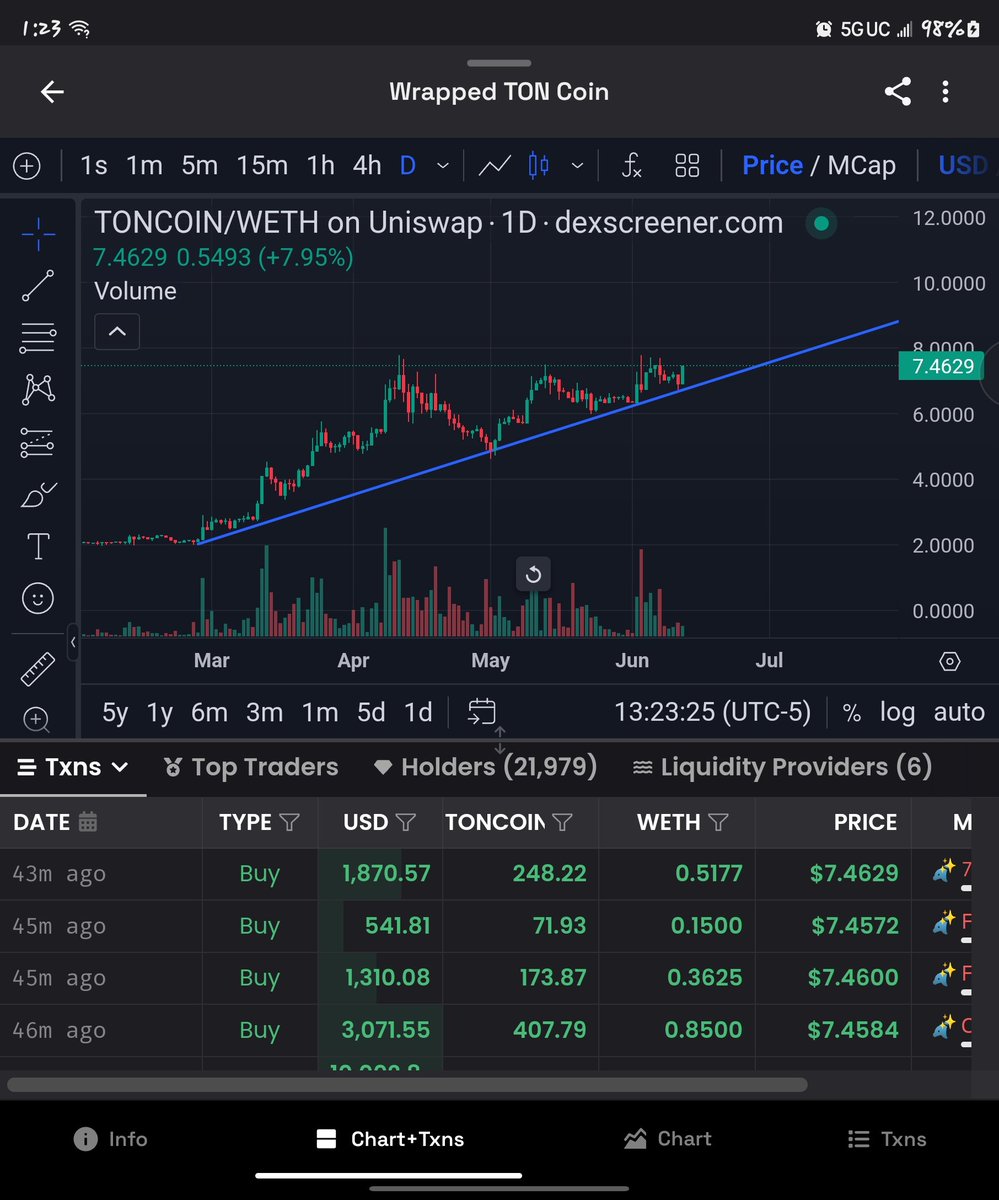Select the crosshair cursor tool
The image size is (999, 1200).
(38, 234)
